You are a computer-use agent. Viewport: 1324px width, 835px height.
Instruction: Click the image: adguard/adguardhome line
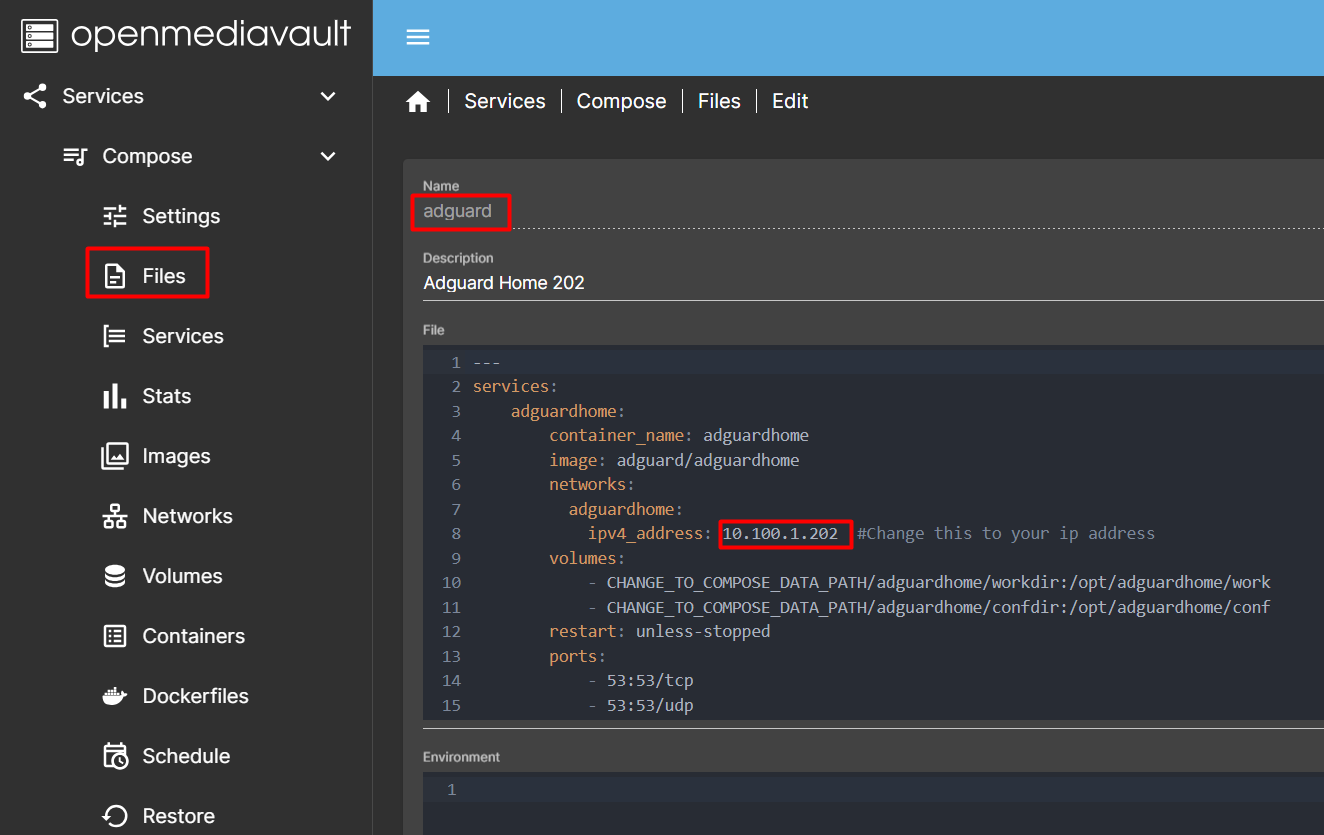coord(674,460)
